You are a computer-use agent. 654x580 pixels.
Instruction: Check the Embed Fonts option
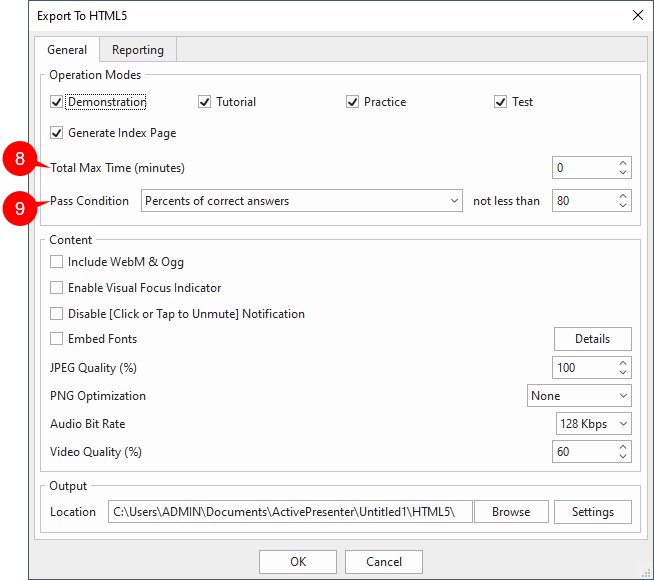click(x=57, y=339)
